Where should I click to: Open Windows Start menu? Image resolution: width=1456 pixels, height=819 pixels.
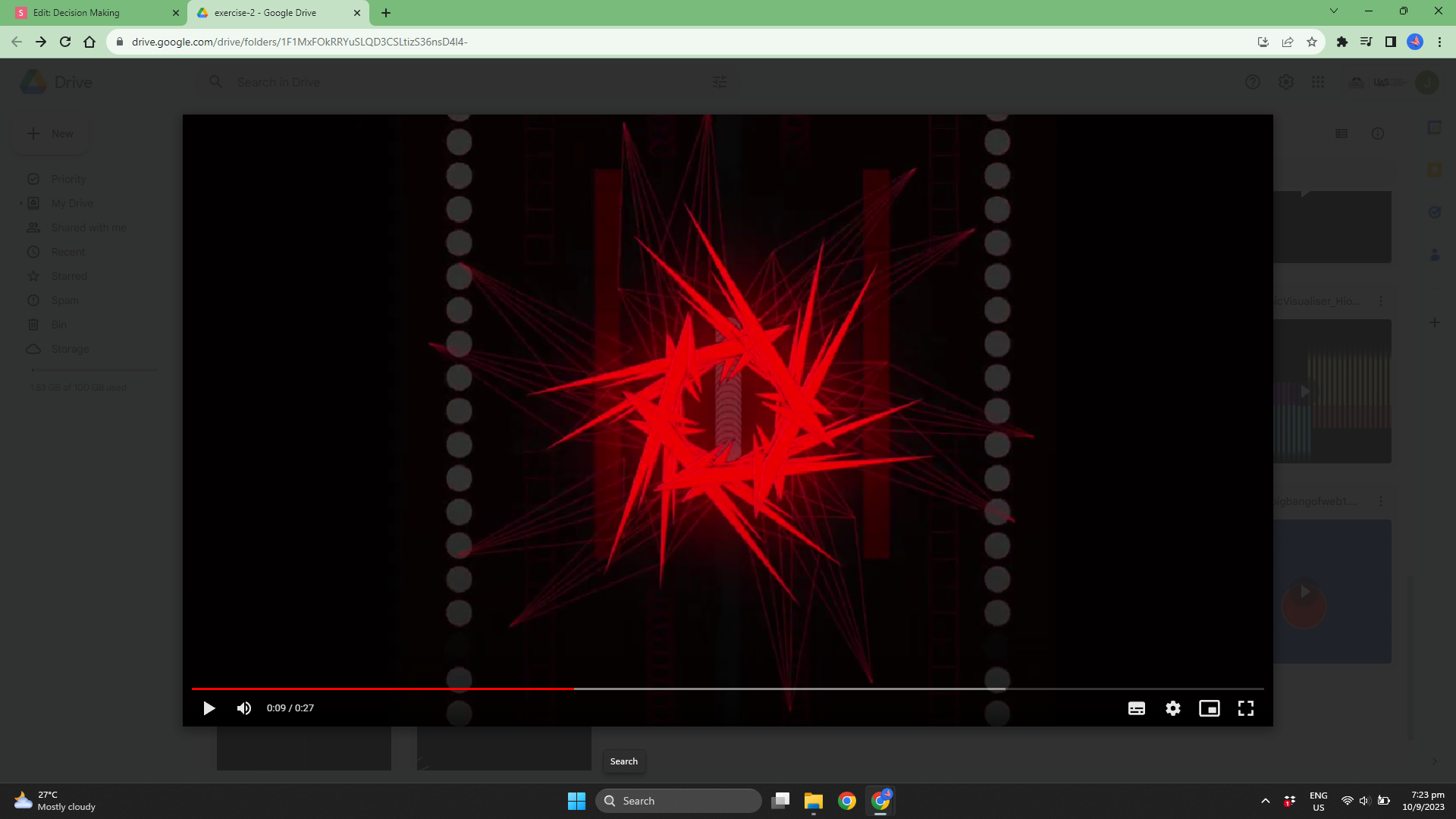[576, 801]
